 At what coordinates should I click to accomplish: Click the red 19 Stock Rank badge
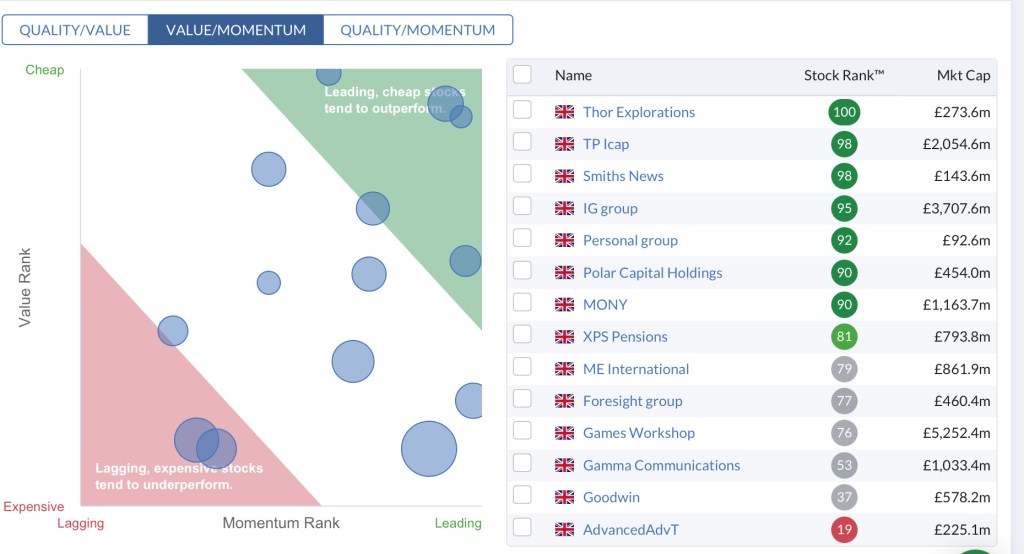[844, 529]
